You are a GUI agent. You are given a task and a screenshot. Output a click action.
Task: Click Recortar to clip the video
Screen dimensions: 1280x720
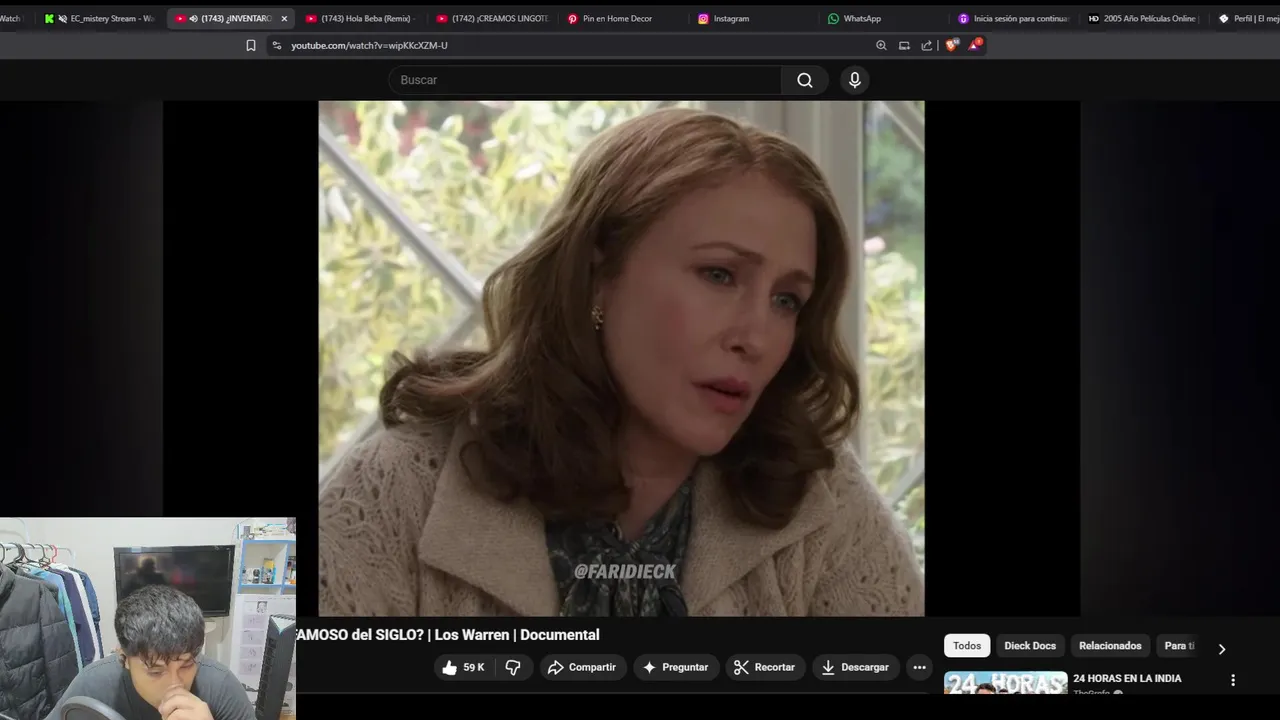click(765, 667)
